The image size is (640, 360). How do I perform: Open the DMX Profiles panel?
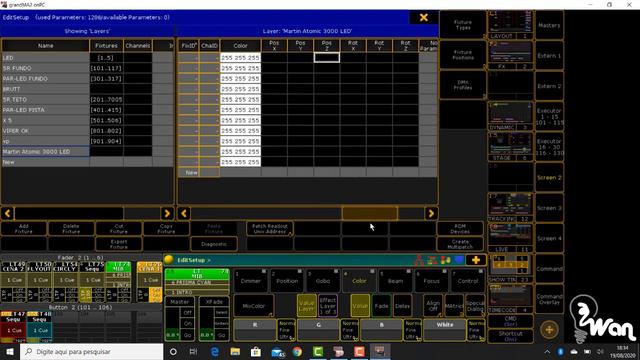click(462, 85)
